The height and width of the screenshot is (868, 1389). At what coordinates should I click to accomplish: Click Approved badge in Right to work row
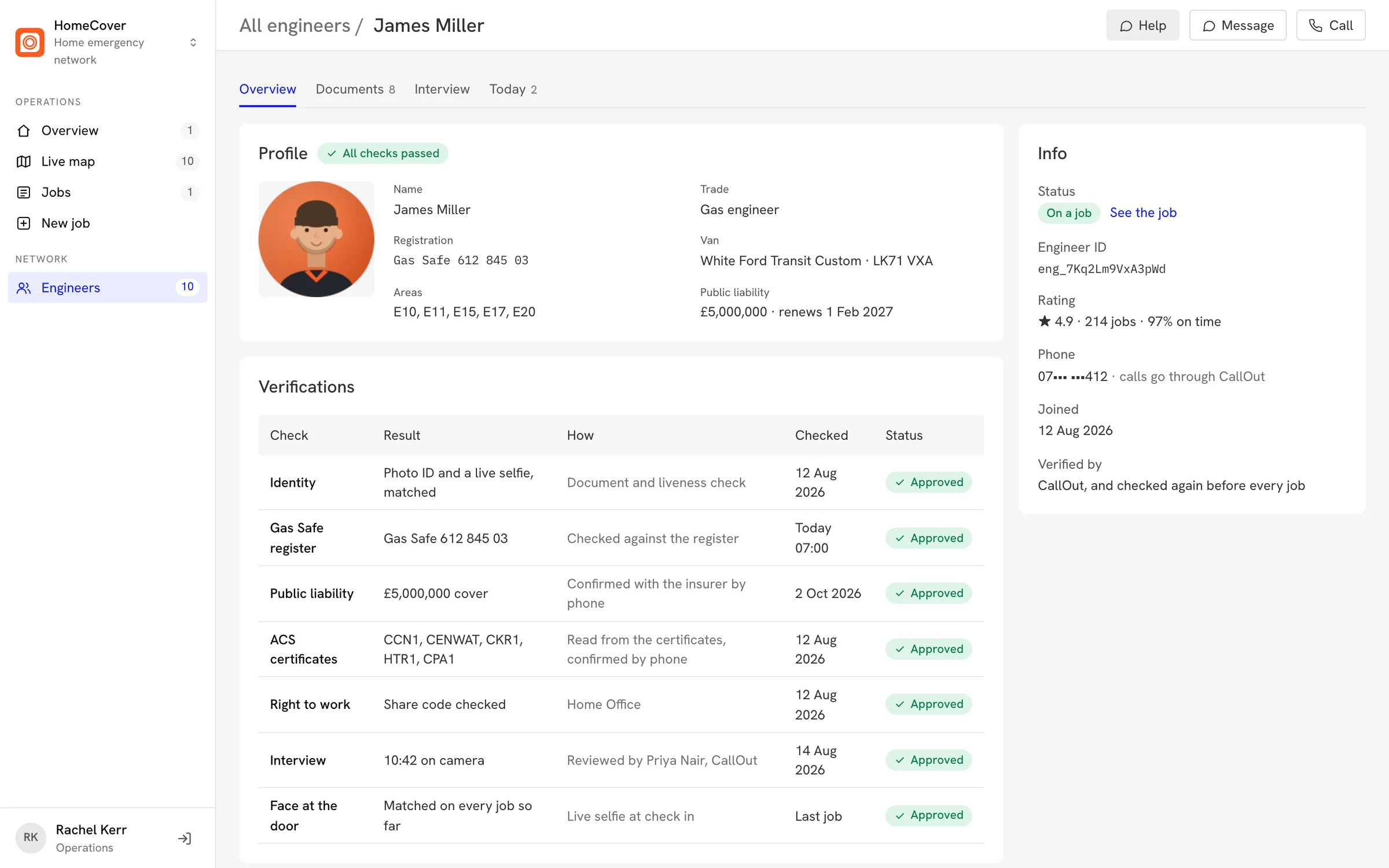point(928,704)
